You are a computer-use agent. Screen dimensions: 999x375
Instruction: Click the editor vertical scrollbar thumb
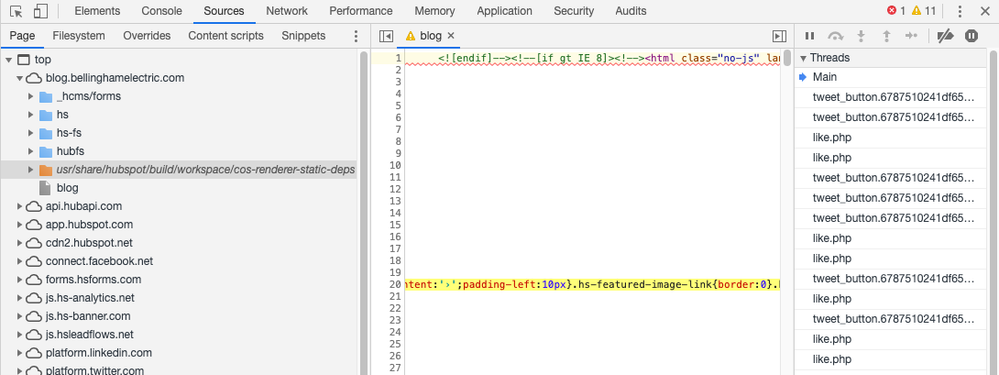[x=787, y=58]
